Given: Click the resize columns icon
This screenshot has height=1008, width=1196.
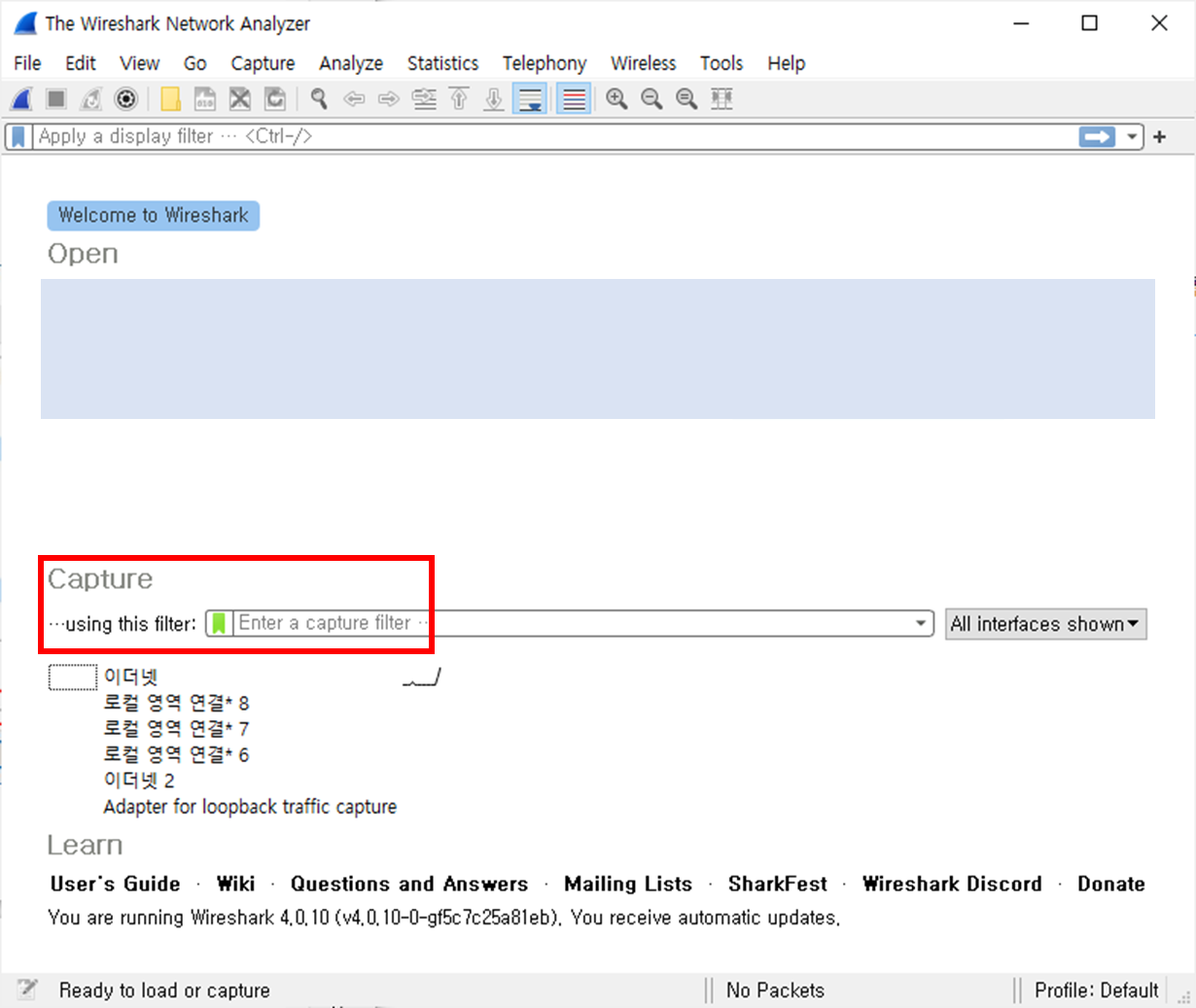Looking at the screenshot, I should point(721,98).
